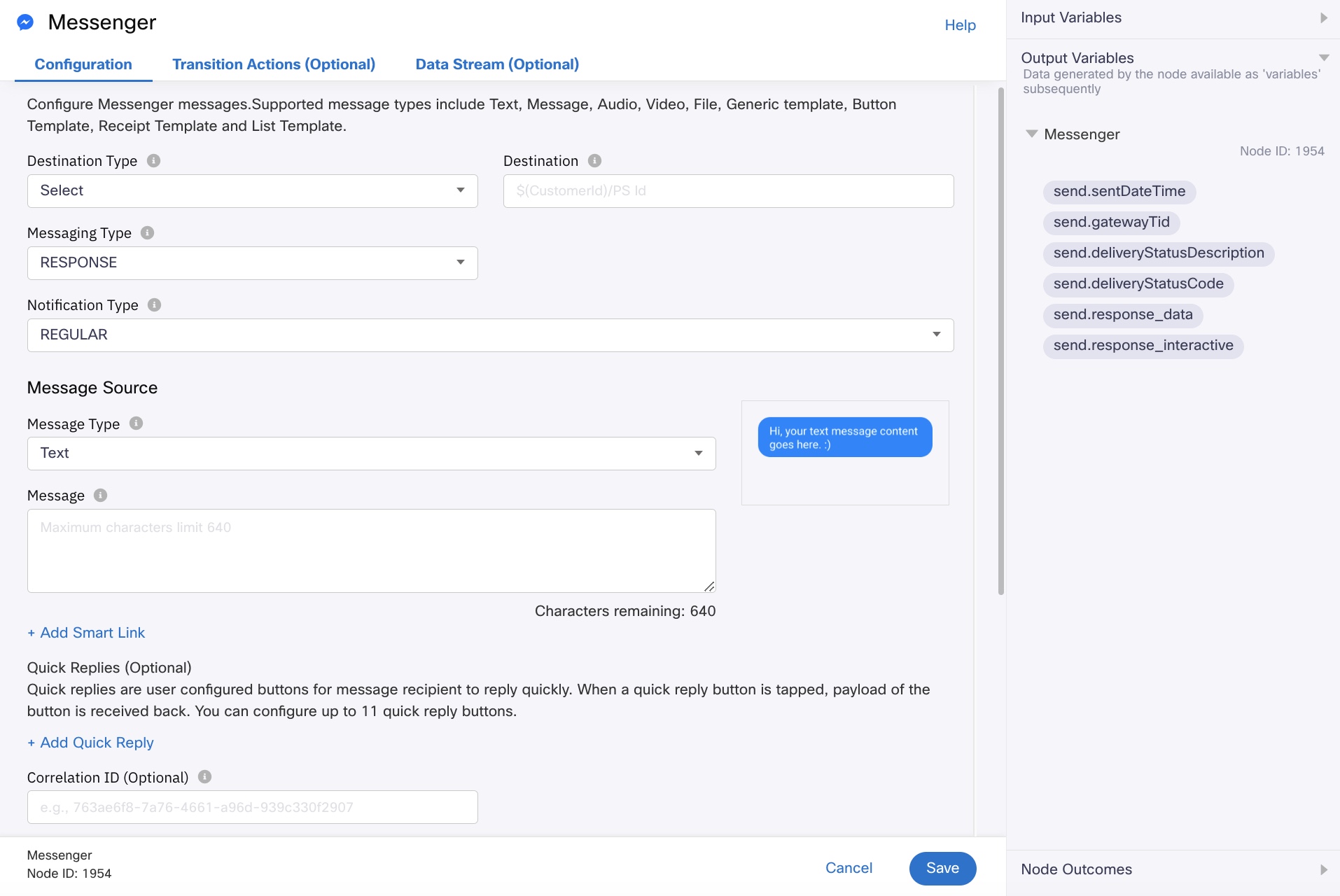Screen dimensions: 1340x896
Task: Open Data Stream (Optional) tab
Action: coord(497,64)
